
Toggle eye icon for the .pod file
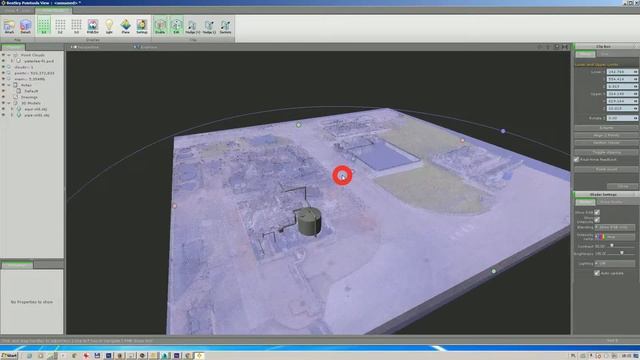pyautogui.click(x=3, y=61)
